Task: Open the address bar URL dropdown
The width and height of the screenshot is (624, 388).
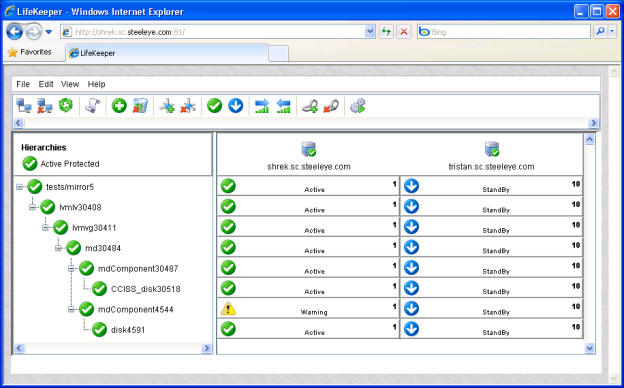Action: point(370,32)
